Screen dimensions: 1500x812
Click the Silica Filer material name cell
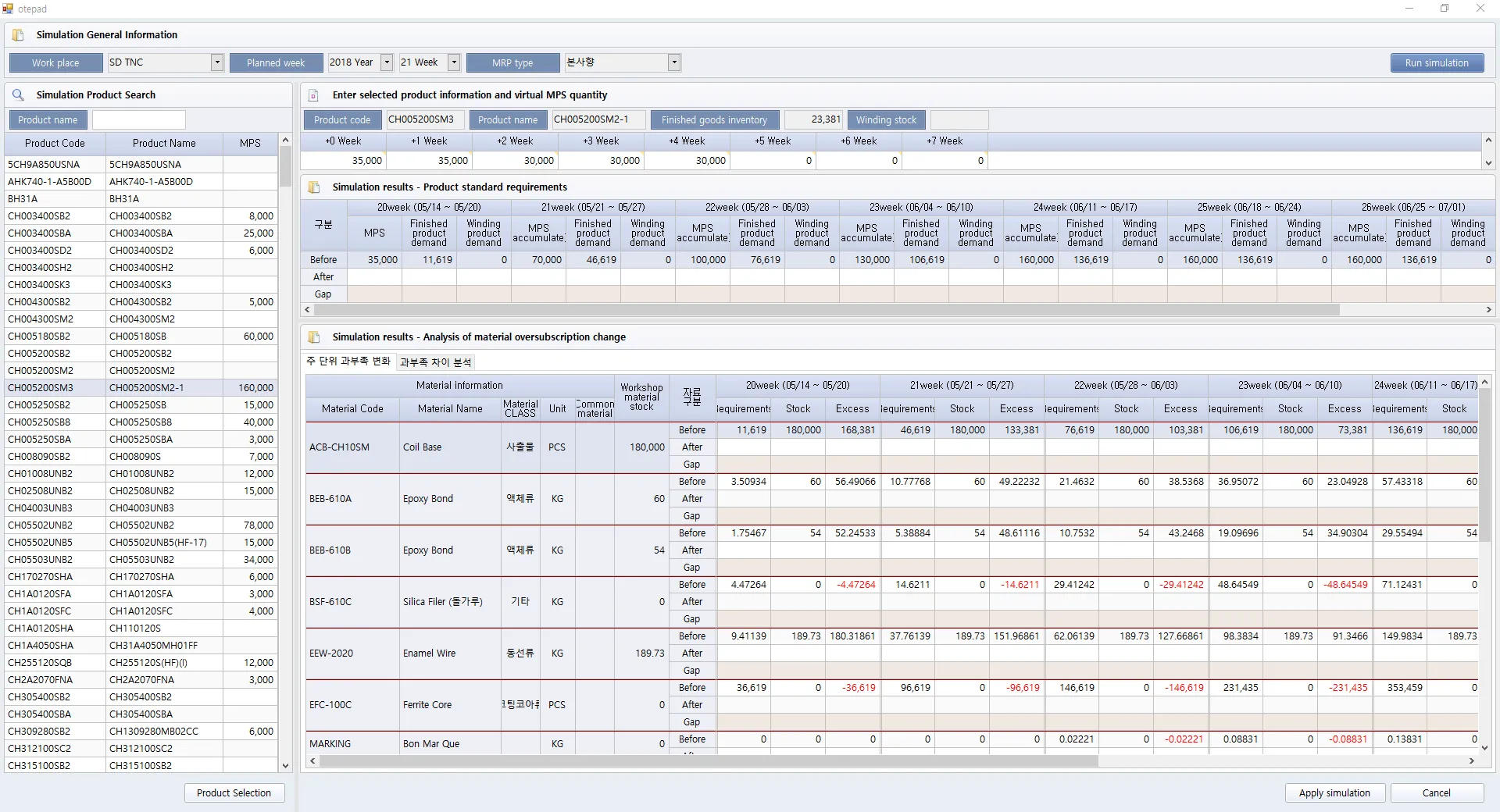(x=450, y=602)
